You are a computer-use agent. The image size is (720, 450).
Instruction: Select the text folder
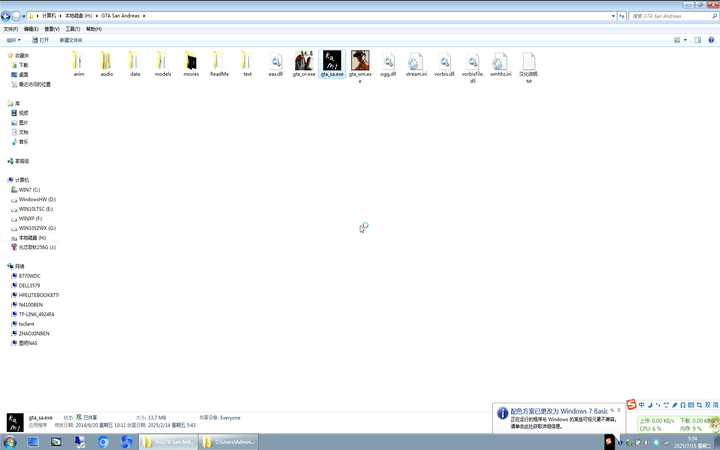(x=247, y=64)
